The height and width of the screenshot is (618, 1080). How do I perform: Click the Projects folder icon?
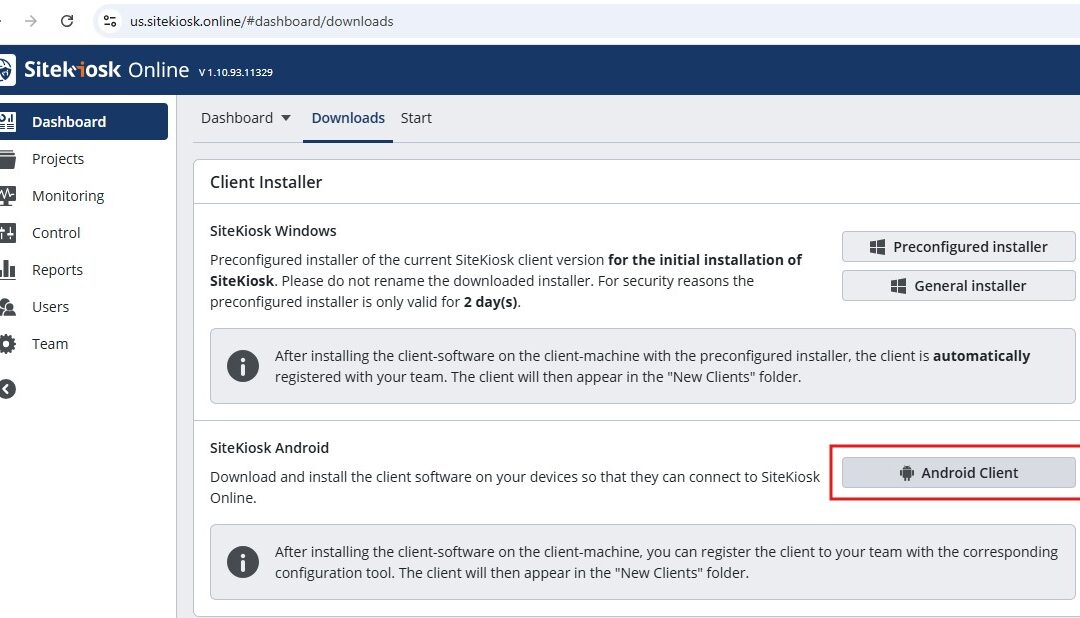(x=8, y=159)
